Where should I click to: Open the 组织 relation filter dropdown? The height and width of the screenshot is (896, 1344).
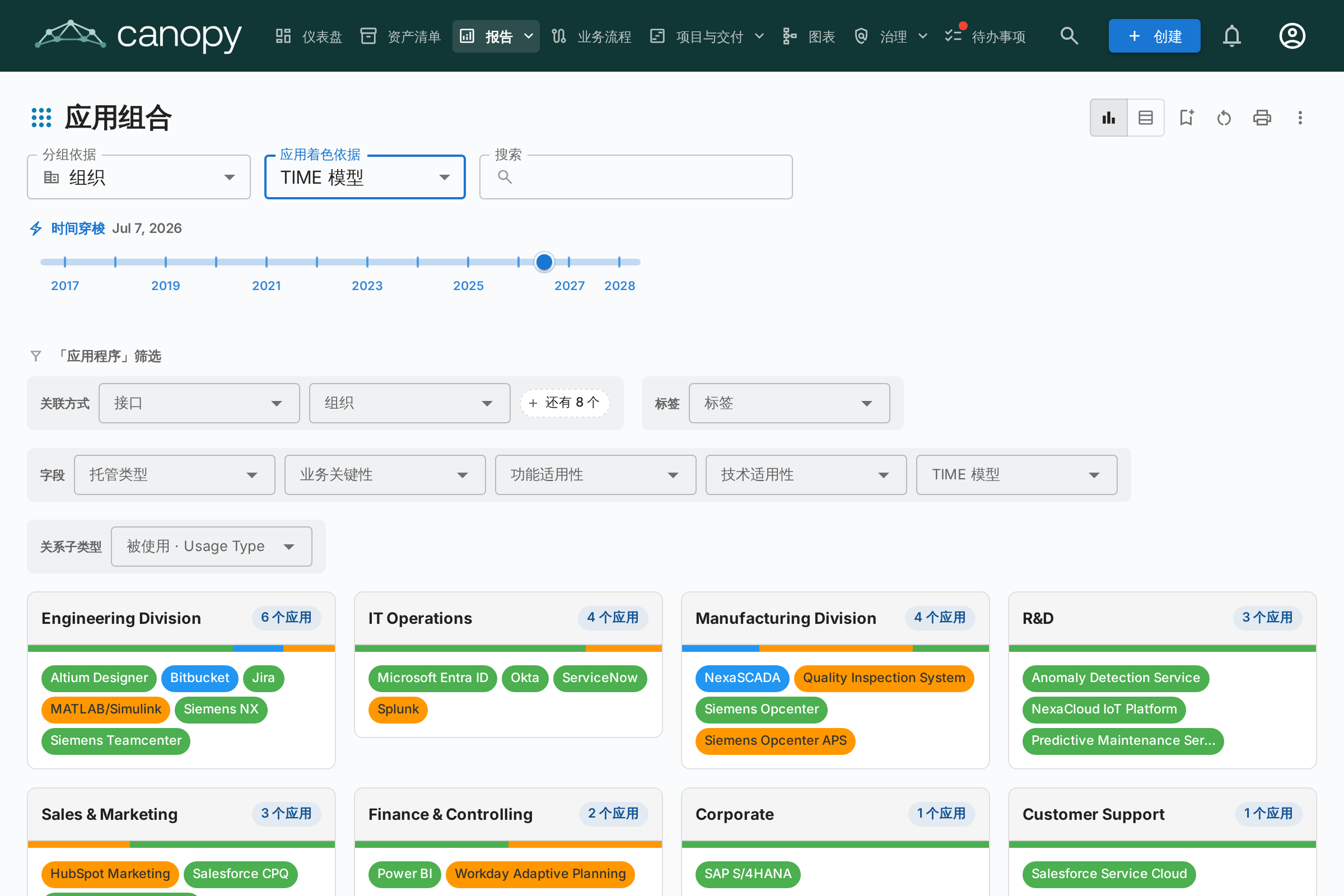[410, 403]
